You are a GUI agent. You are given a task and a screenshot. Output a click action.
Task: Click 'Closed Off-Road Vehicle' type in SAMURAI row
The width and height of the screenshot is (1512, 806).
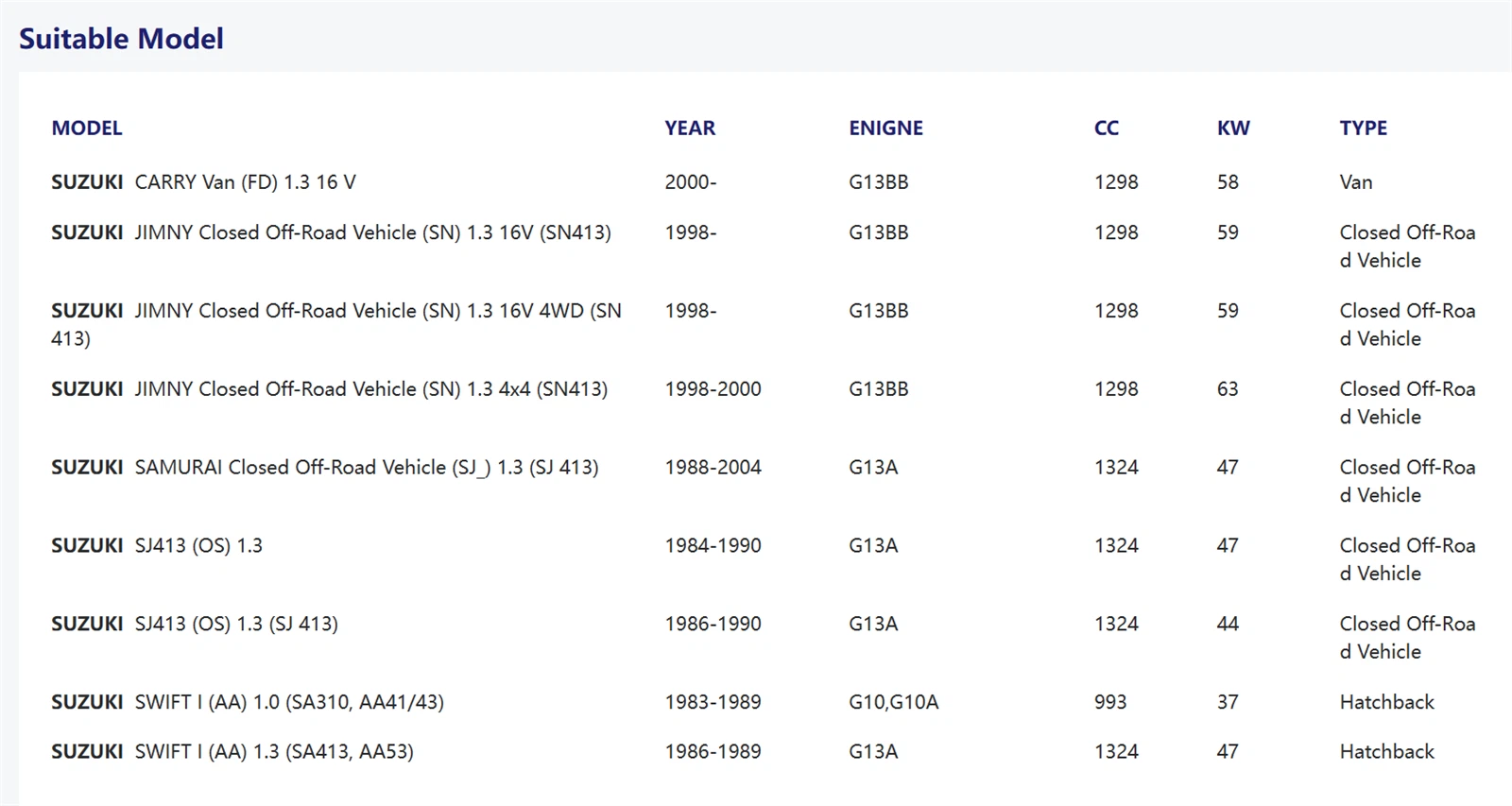point(1407,482)
